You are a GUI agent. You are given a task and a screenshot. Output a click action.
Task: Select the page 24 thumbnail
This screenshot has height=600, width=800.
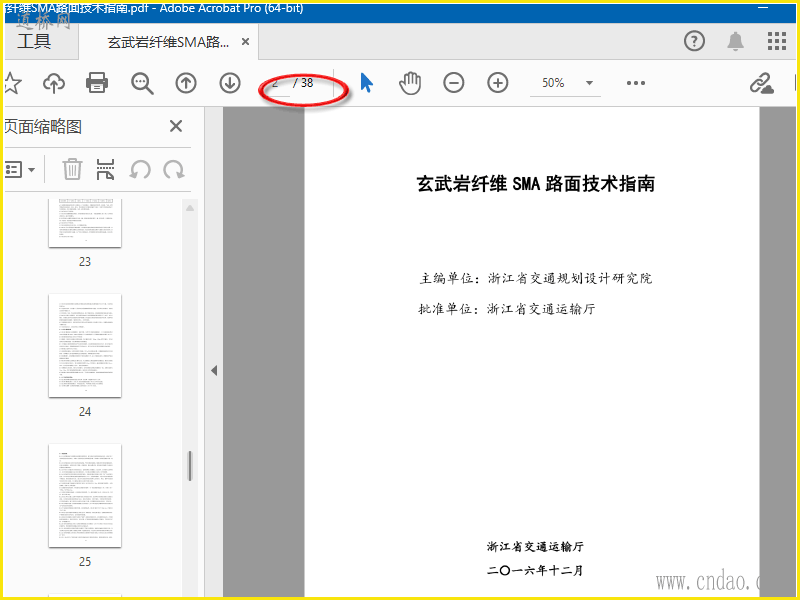point(85,345)
